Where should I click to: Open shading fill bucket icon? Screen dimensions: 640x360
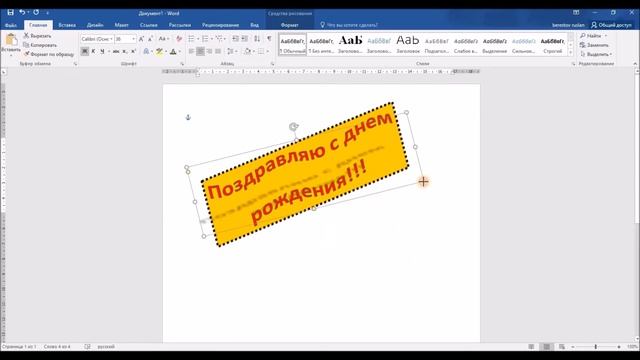(x=247, y=51)
